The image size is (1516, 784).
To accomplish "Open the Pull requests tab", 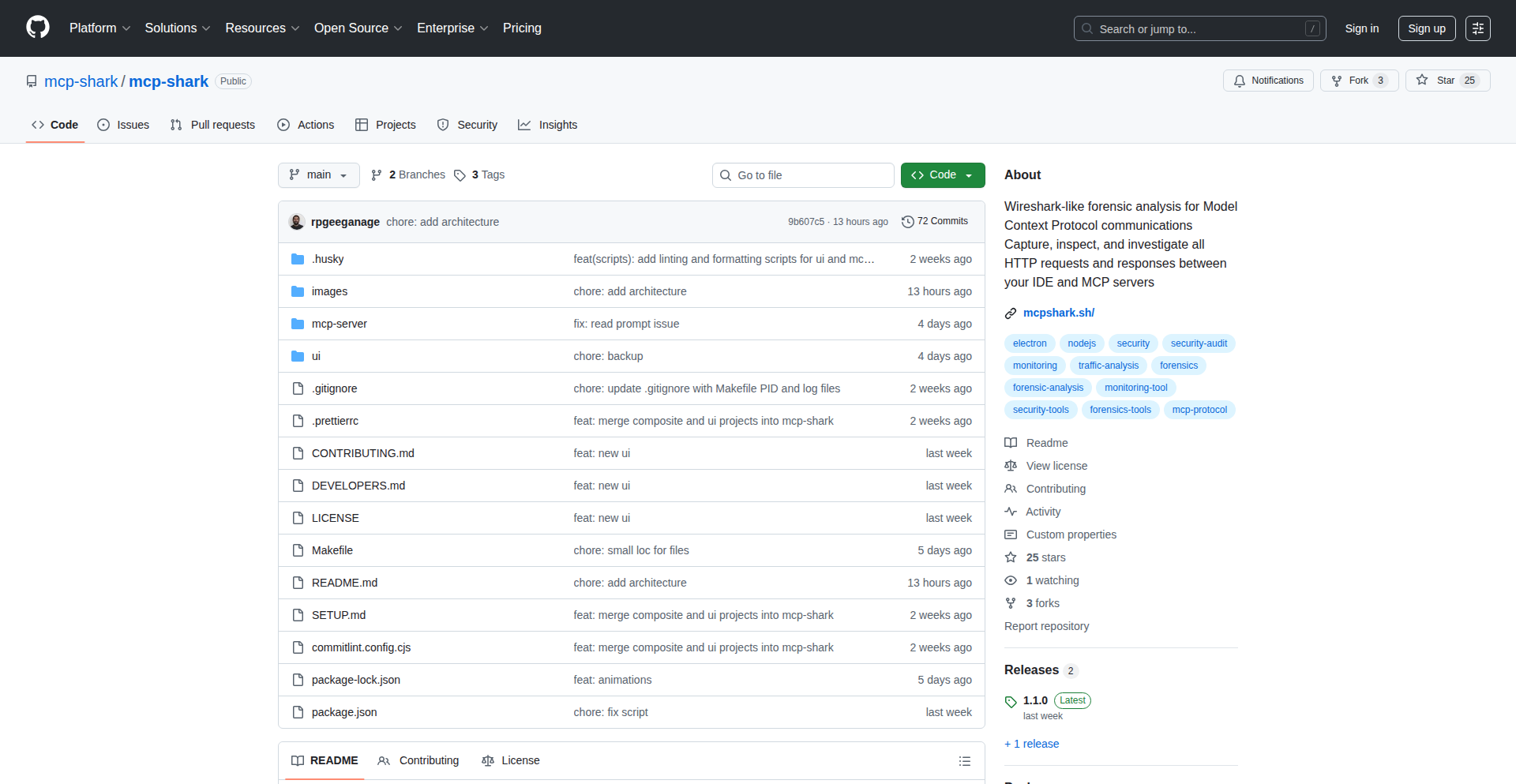I will 212,125.
